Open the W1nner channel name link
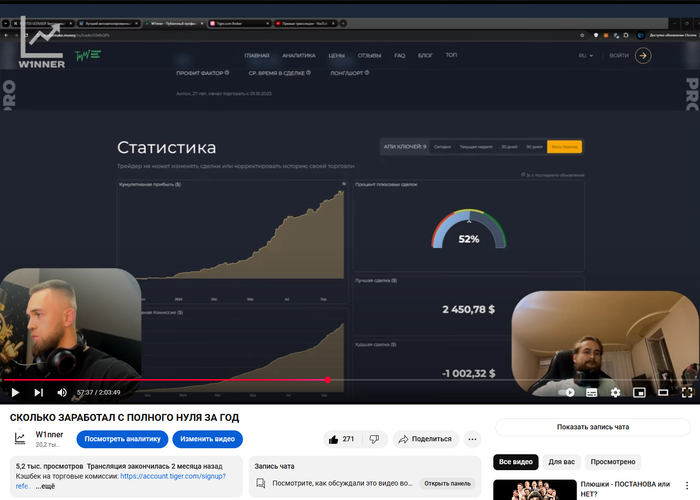This screenshot has width=700, height=500. [49, 434]
